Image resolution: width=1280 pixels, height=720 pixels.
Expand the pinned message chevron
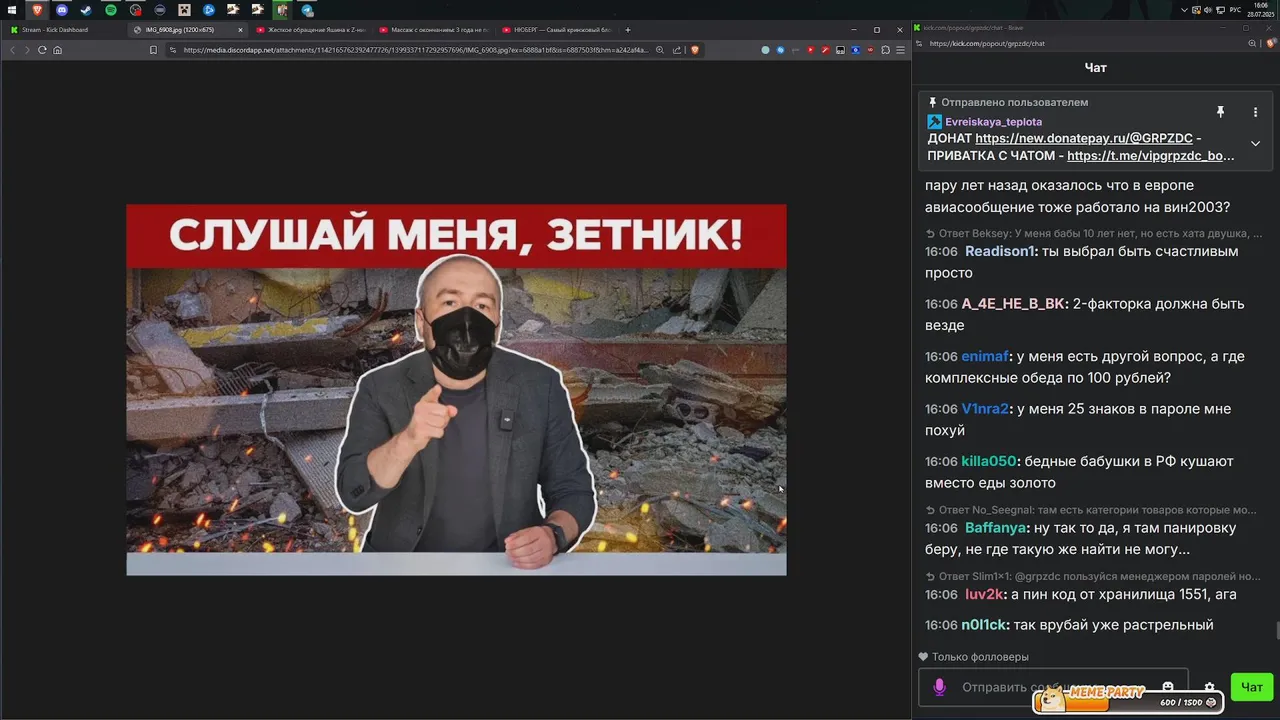[1255, 143]
